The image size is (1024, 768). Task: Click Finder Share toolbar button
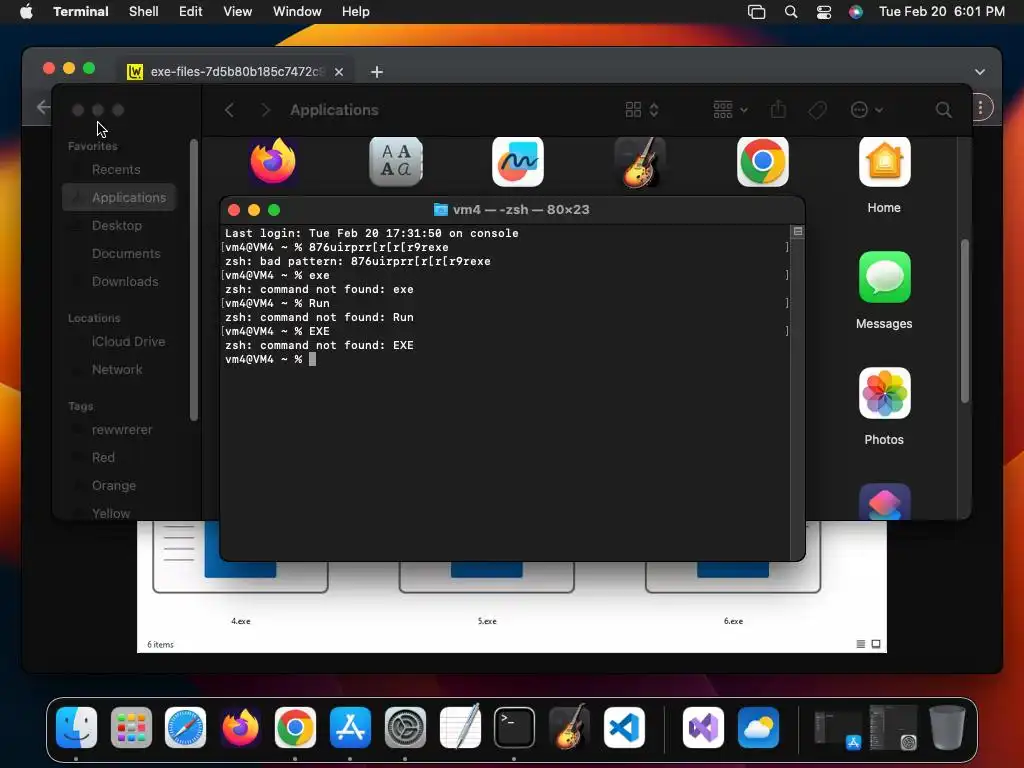778,110
